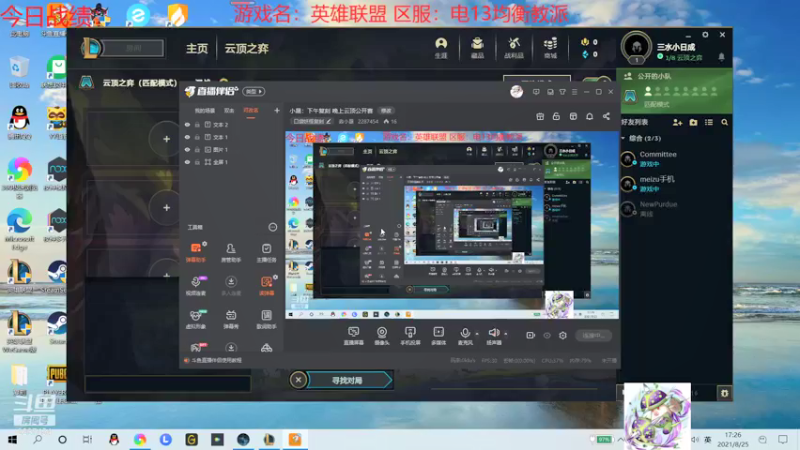800x450 pixels.
Task: Click the record video icon near settings gear
Action: click(531, 336)
